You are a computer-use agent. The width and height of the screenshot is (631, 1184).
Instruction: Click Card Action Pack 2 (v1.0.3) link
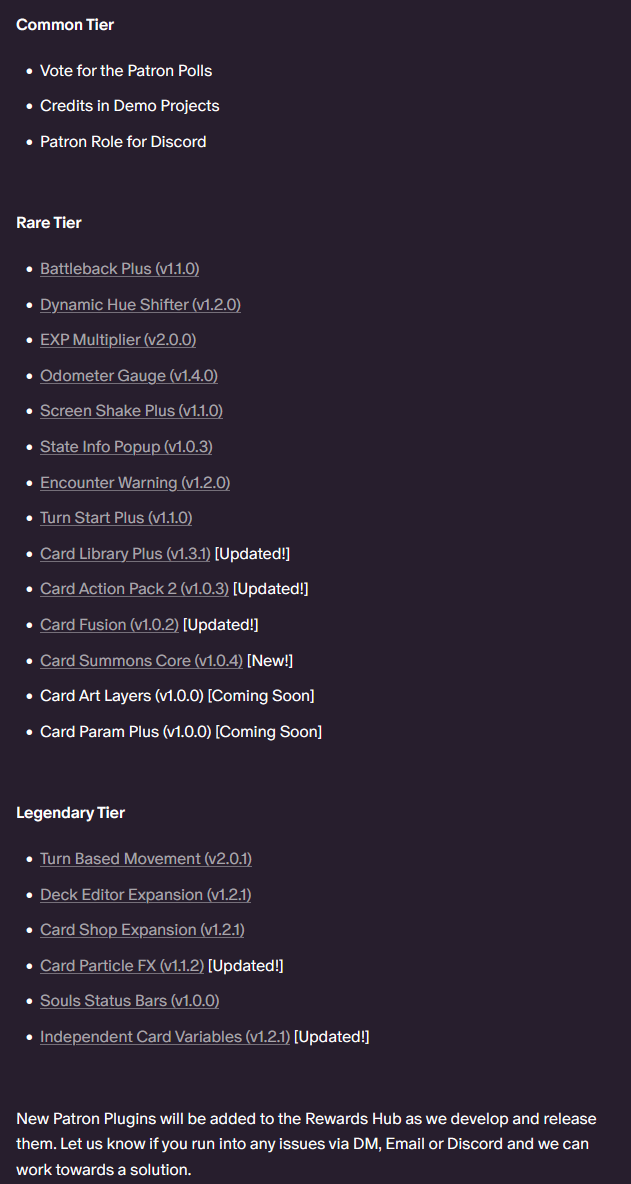(134, 589)
